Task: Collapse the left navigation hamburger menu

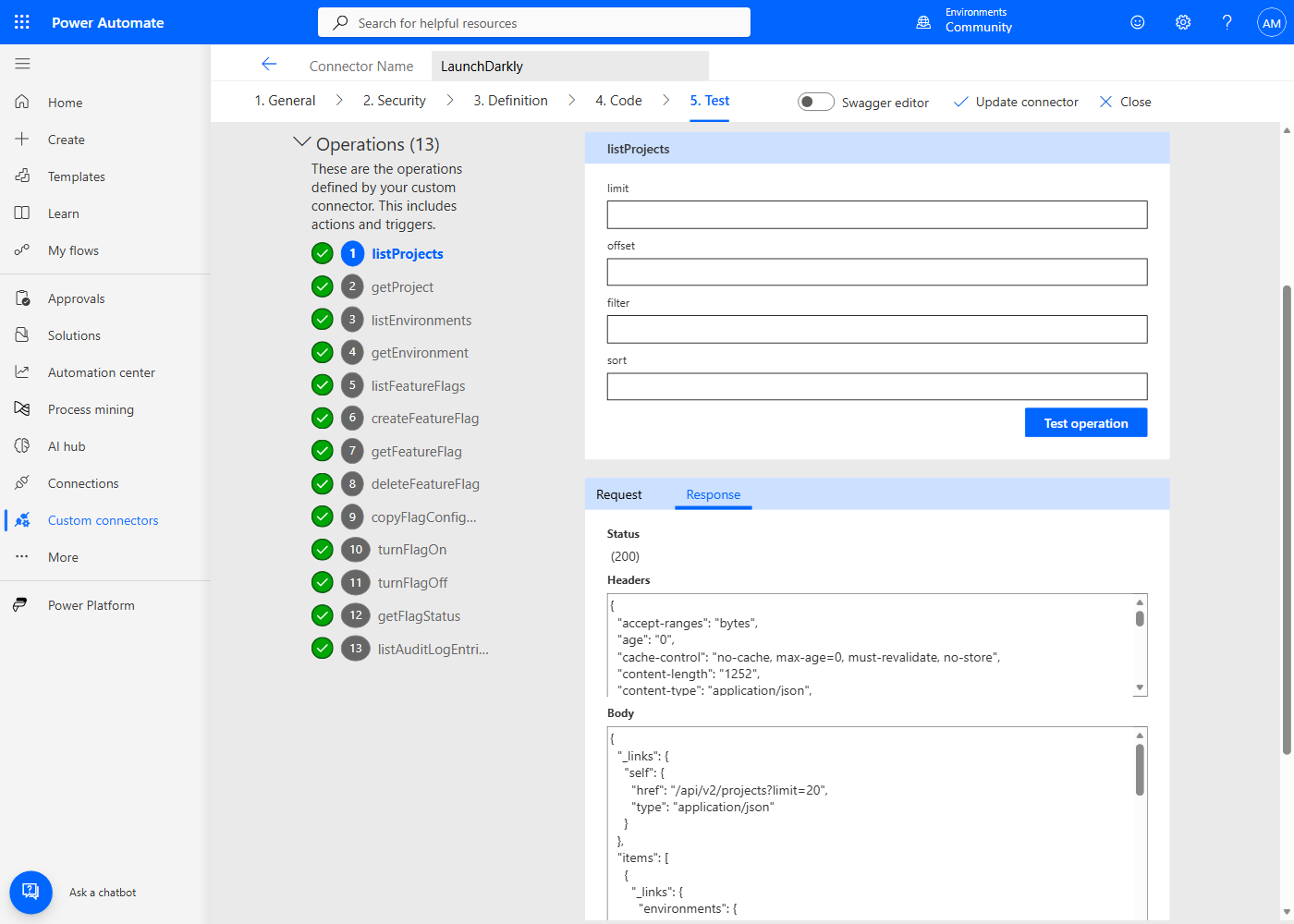Action: (x=22, y=64)
